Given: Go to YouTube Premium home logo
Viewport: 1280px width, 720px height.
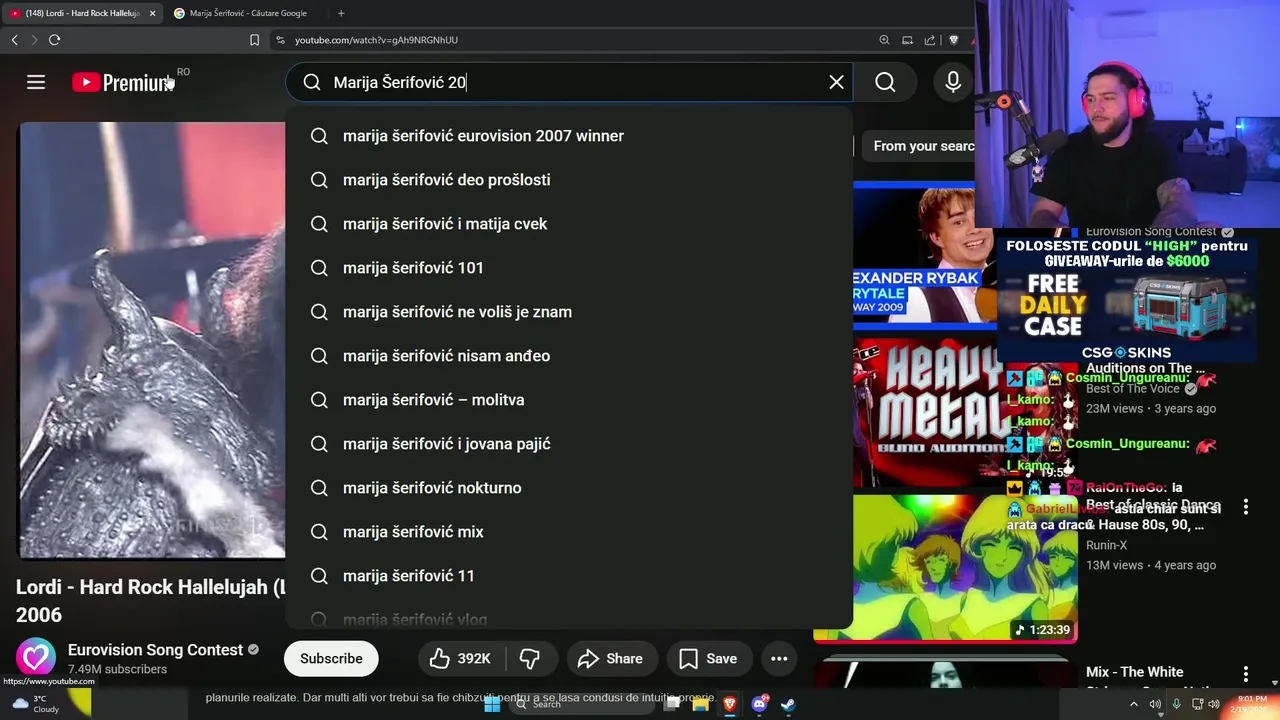Looking at the screenshot, I should pyautogui.click(x=122, y=83).
